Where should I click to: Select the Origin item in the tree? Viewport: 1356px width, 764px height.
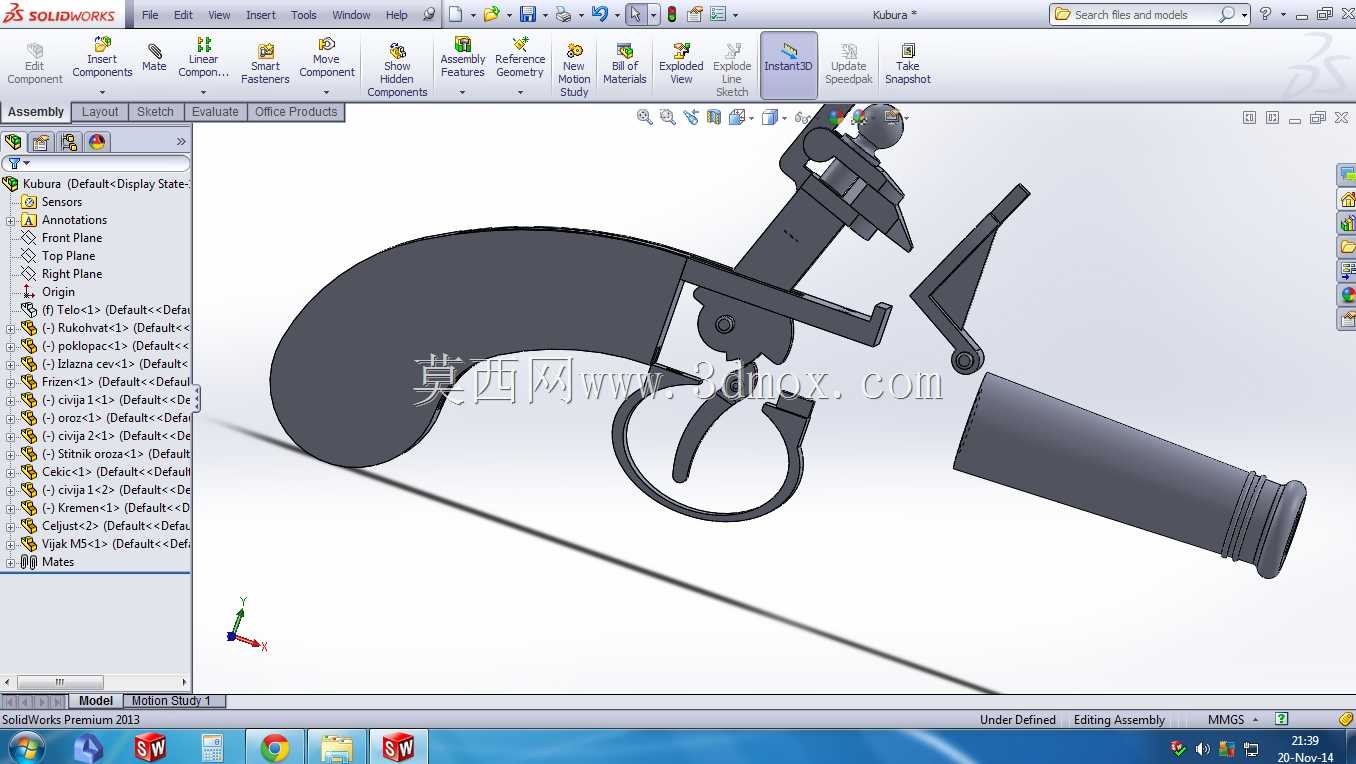58,292
